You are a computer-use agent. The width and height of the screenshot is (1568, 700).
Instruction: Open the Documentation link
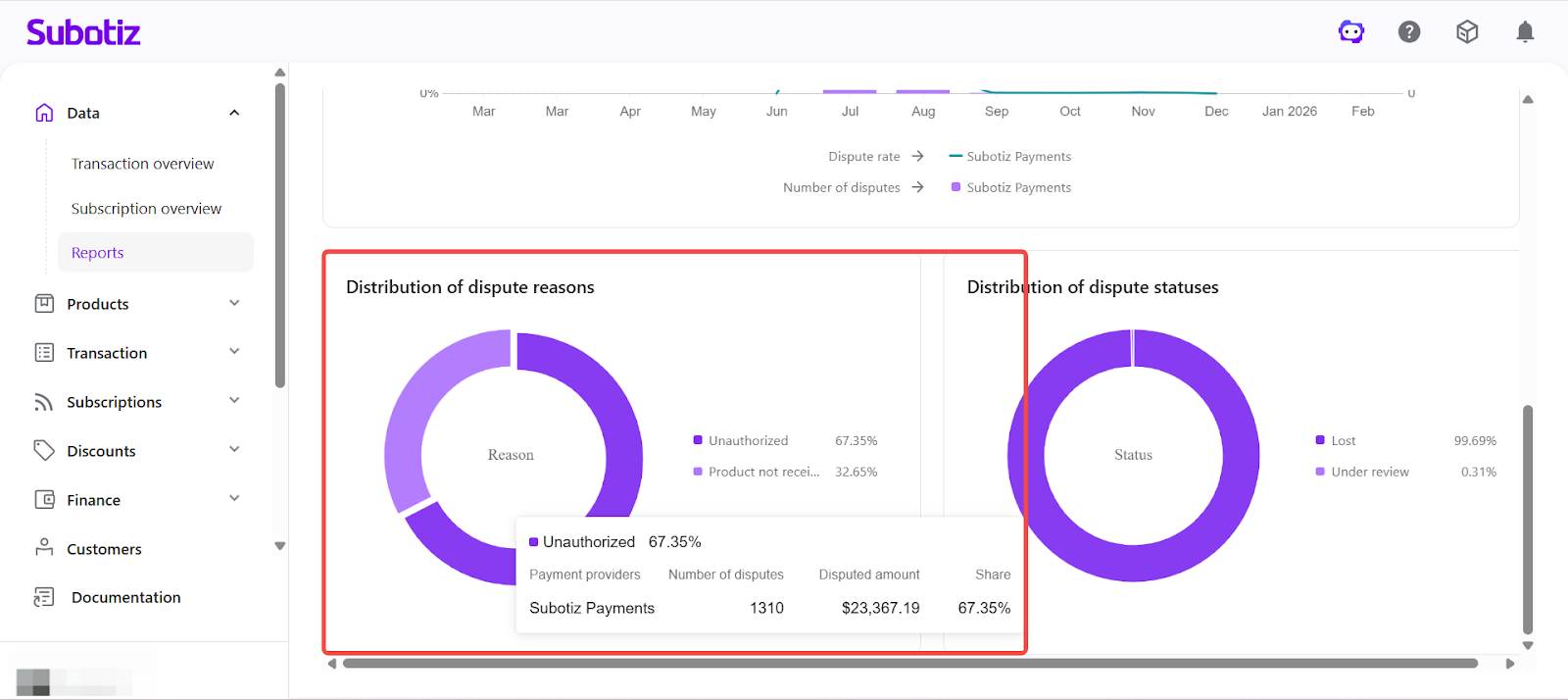125,597
